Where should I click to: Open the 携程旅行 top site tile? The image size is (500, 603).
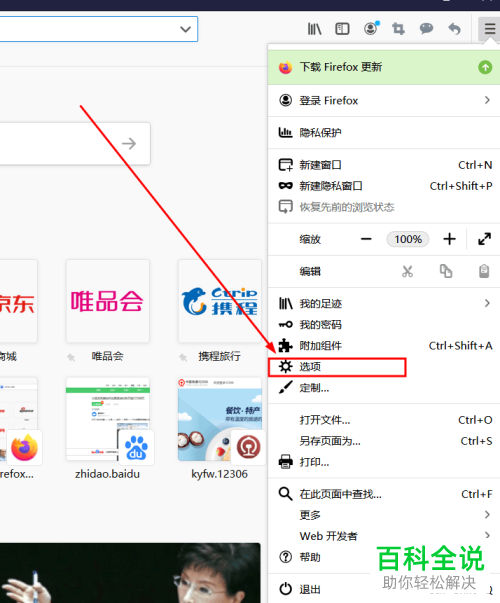[220, 301]
